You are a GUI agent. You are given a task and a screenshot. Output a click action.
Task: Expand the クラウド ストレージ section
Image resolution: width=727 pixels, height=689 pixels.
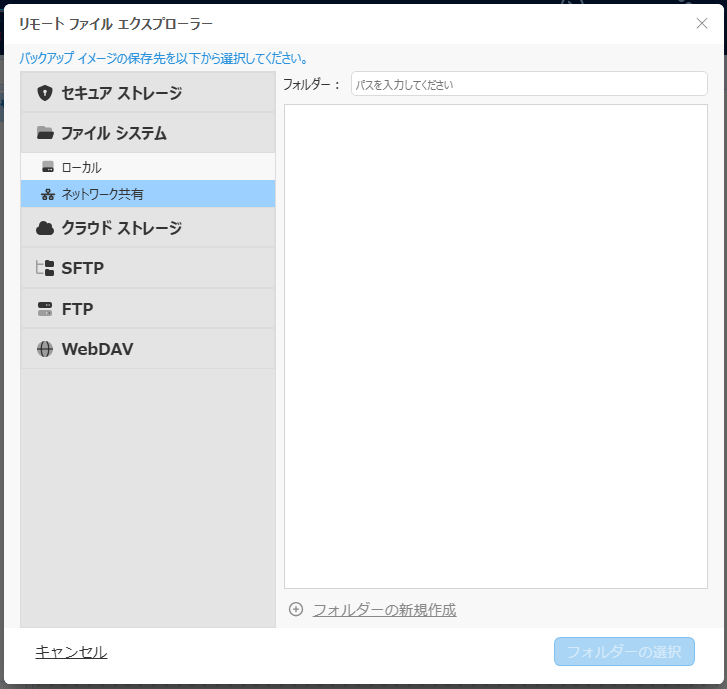click(x=148, y=228)
